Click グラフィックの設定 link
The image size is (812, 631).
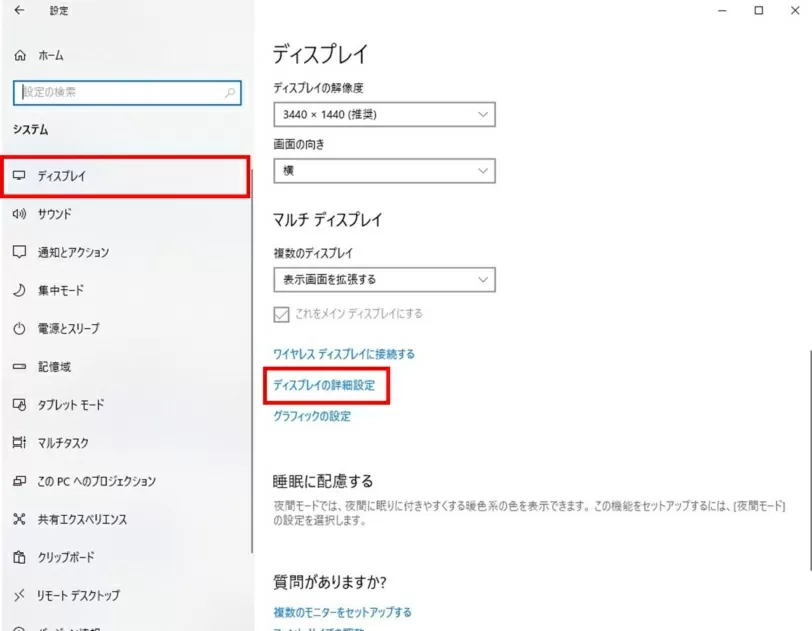(312, 416)
